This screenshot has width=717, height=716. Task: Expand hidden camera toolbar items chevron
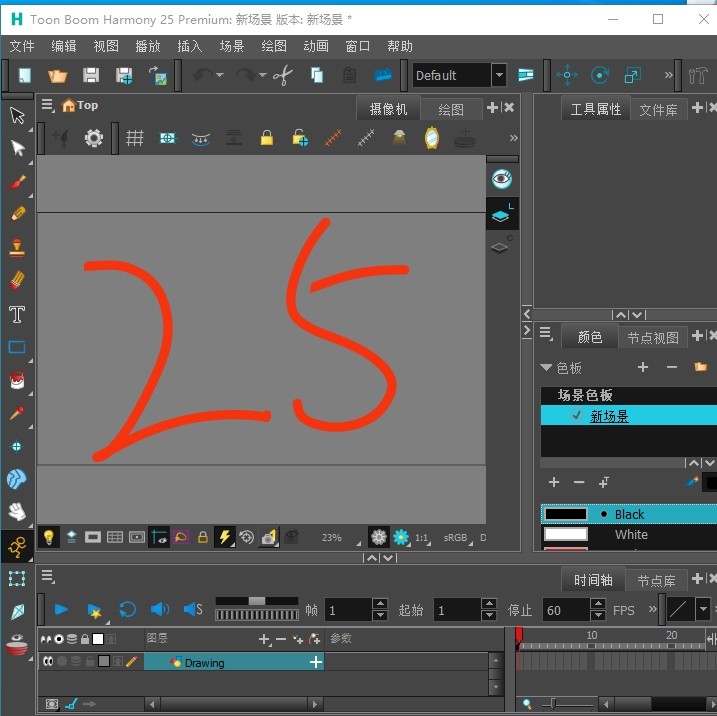click(x=513, y=138)
